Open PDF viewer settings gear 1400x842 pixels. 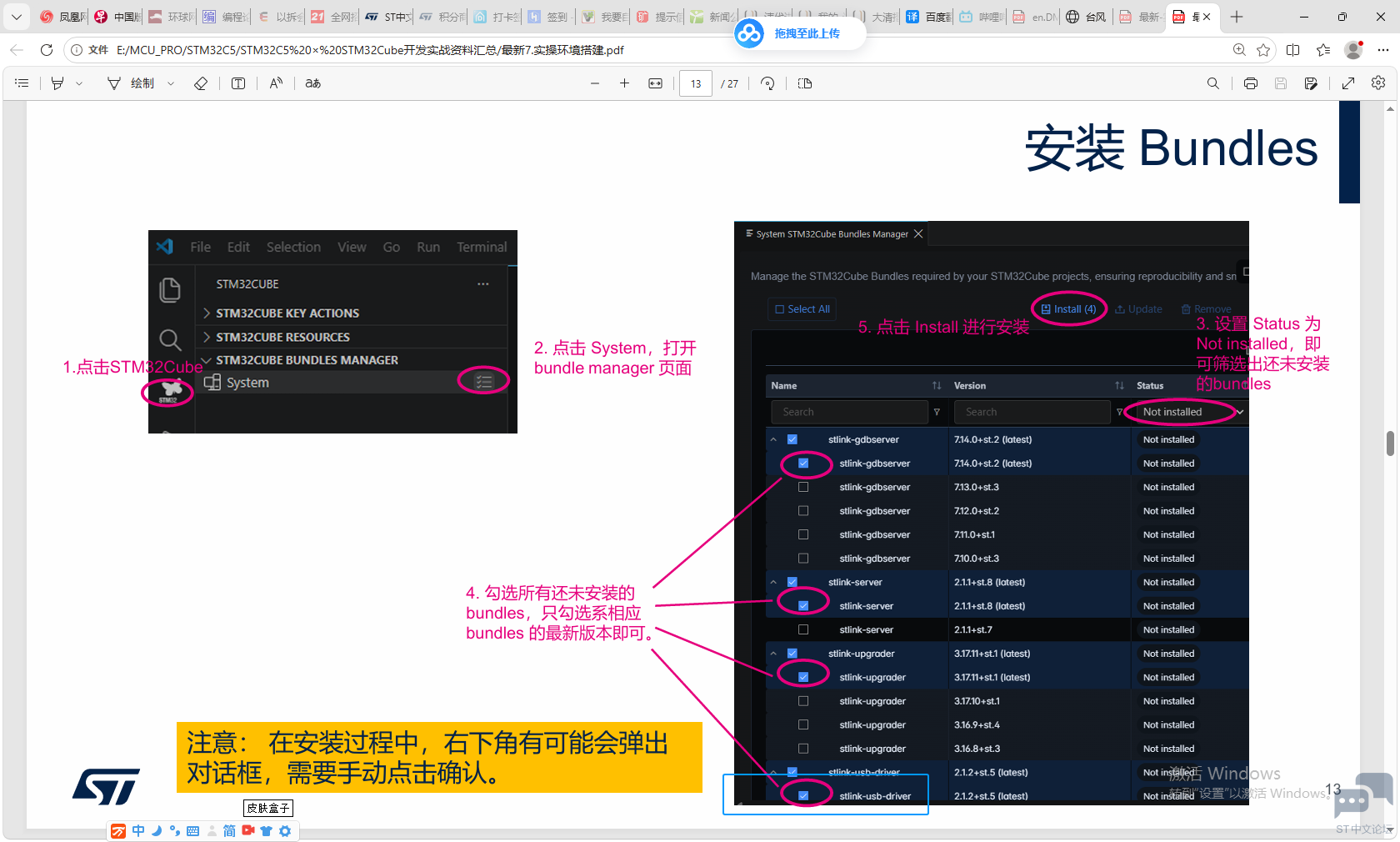click(1378, 83)
